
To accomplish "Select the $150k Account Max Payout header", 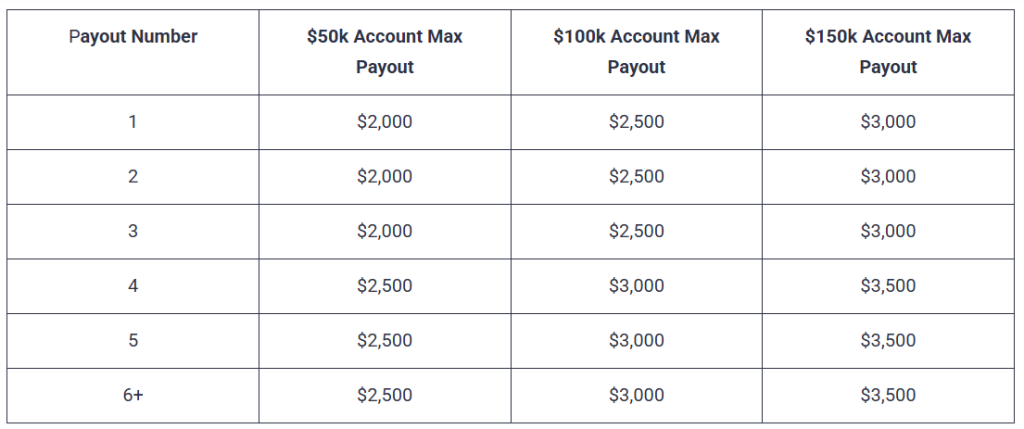I will 888,52.
